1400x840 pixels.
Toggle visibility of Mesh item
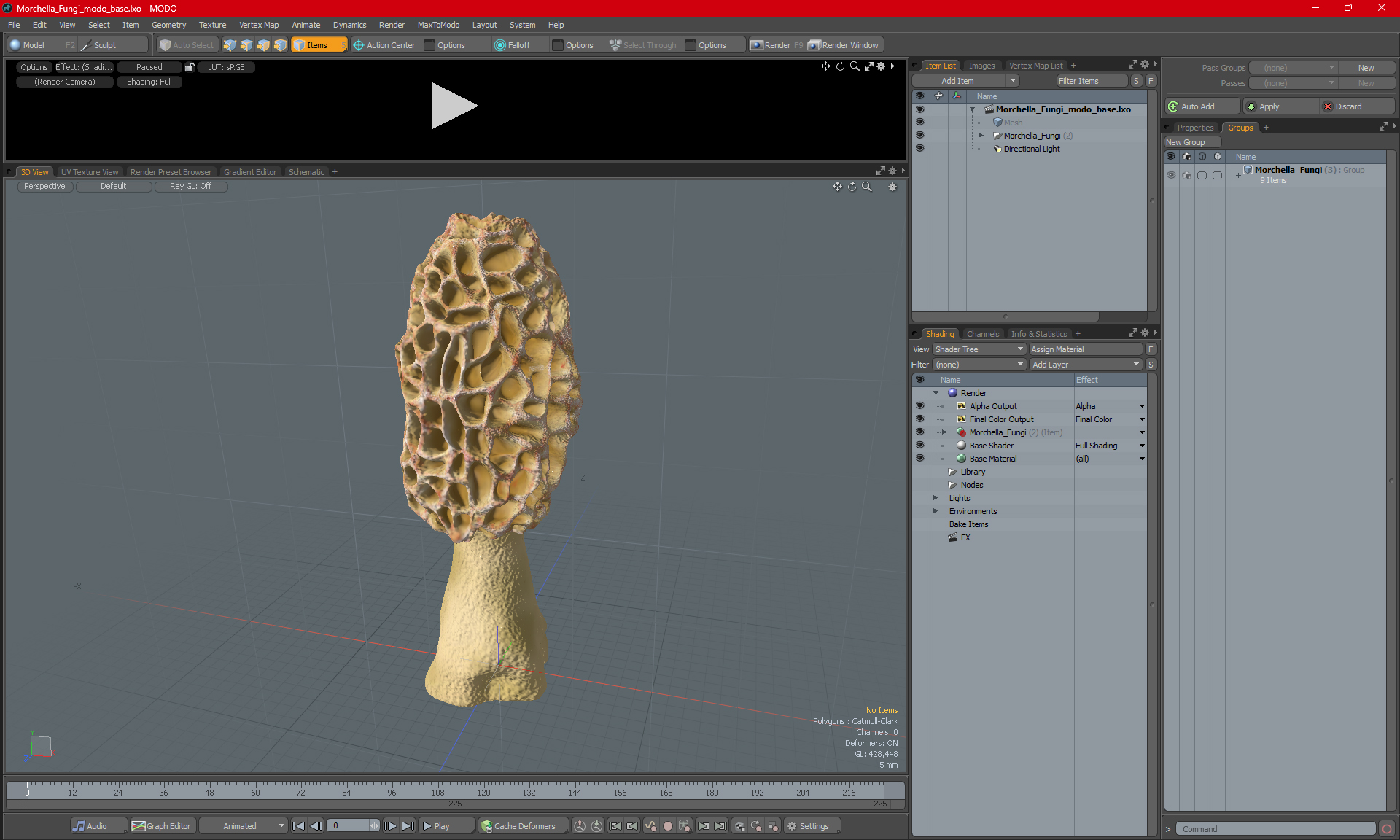pyautogui.click(x=919, y=122)
